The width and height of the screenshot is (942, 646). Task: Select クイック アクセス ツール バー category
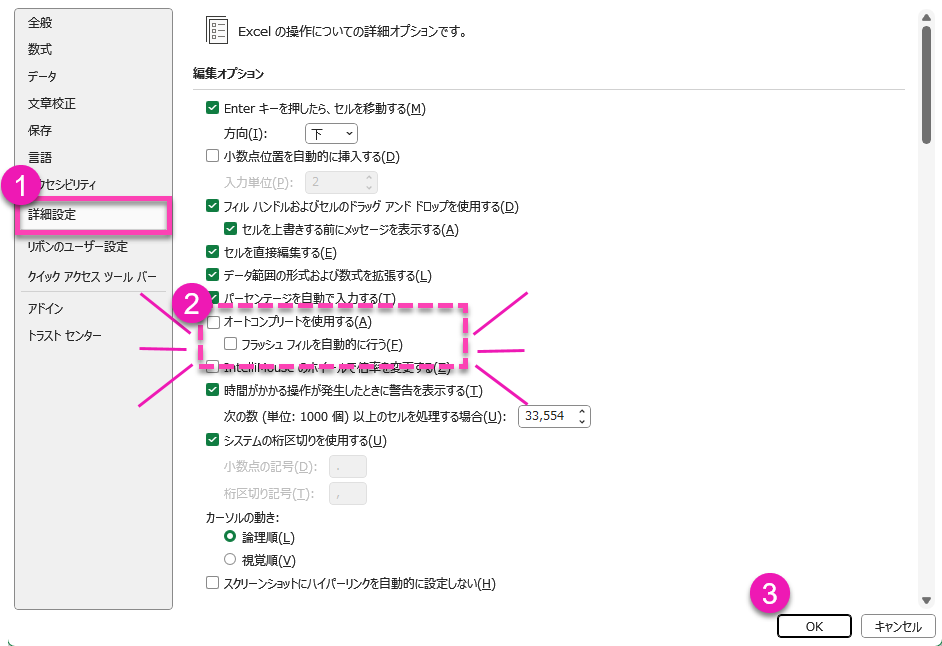coord(92,277)
